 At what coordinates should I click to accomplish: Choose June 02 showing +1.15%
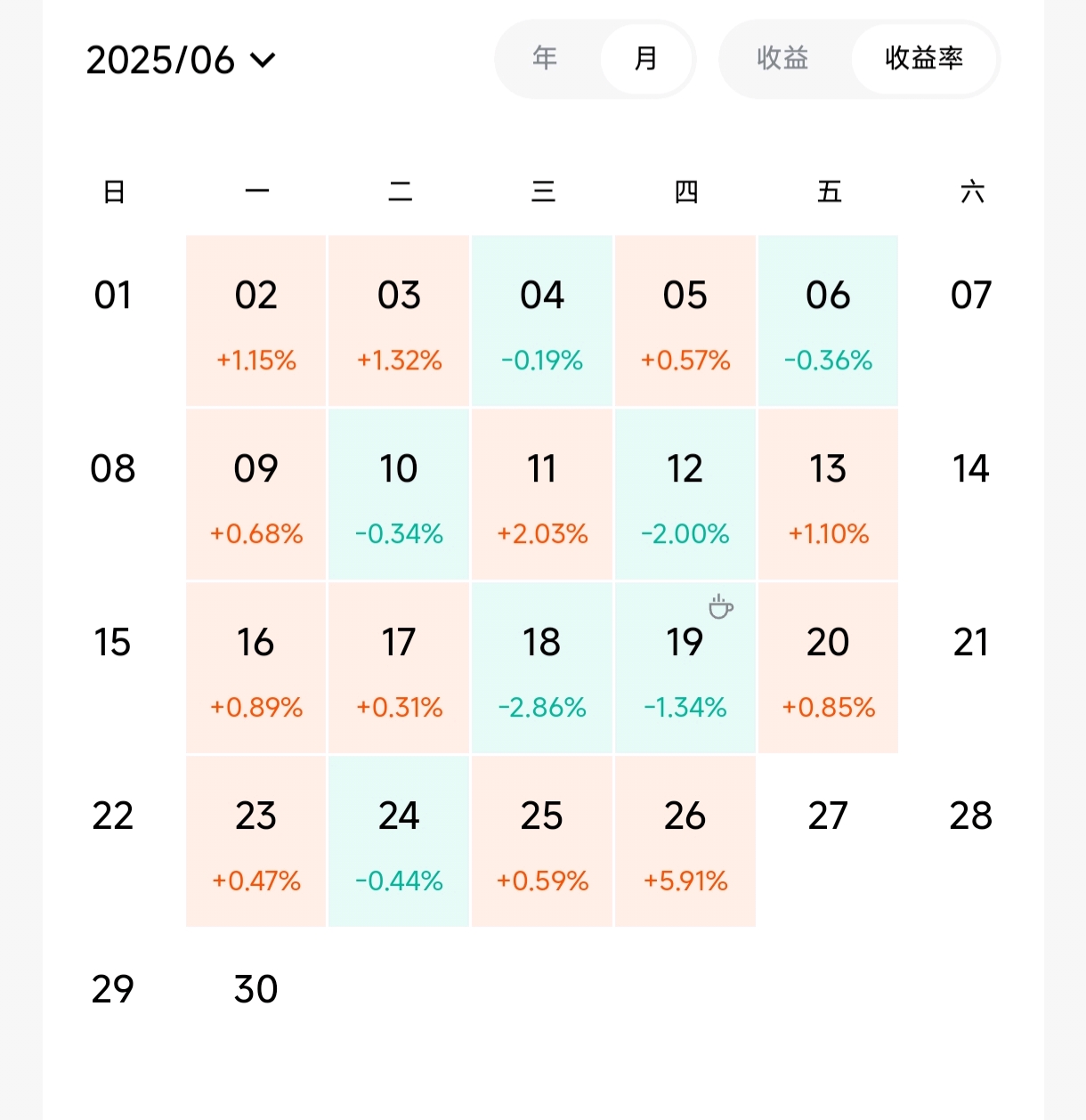pos(256,321)
